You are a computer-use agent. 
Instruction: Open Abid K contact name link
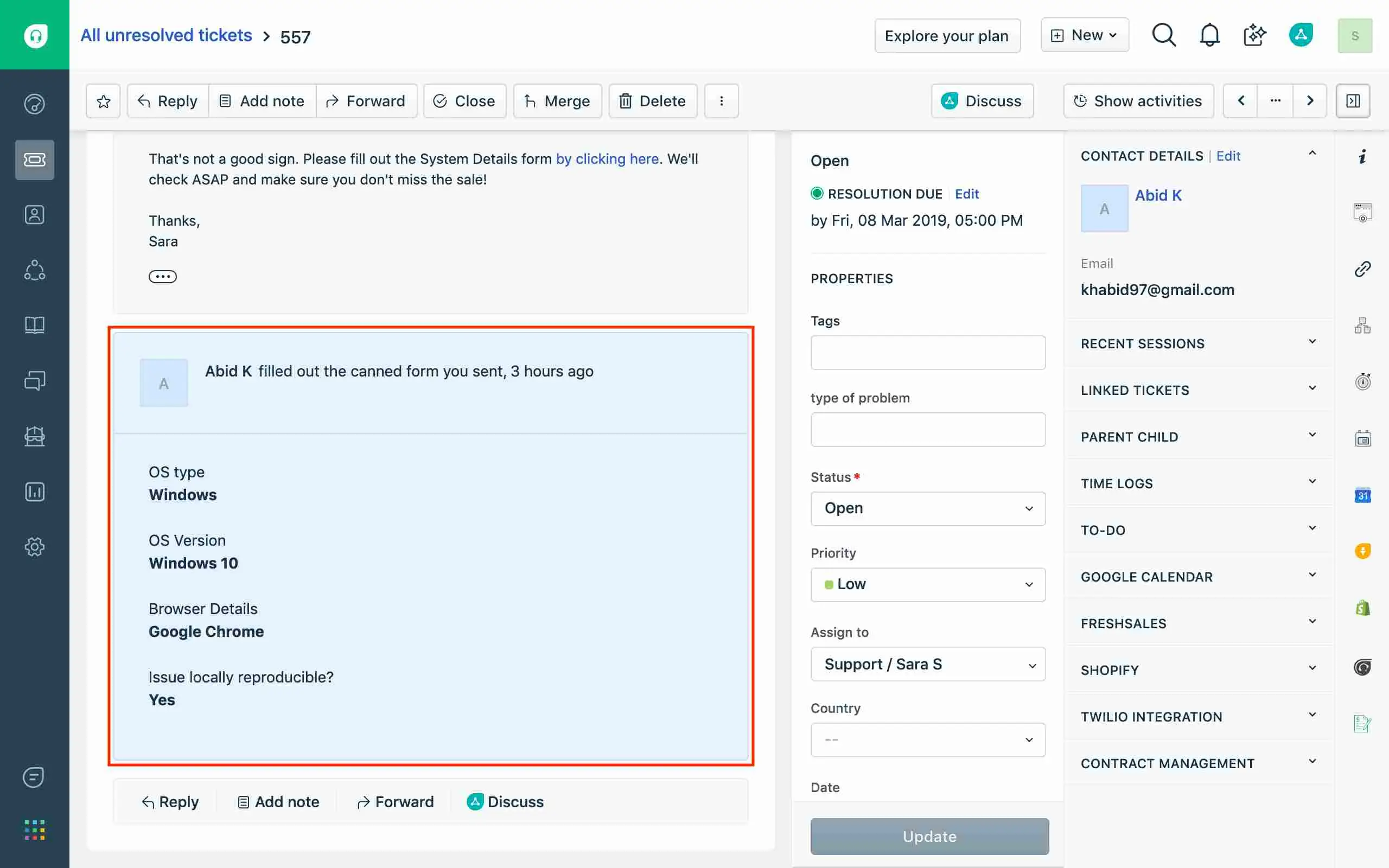tap(1158, 195)
